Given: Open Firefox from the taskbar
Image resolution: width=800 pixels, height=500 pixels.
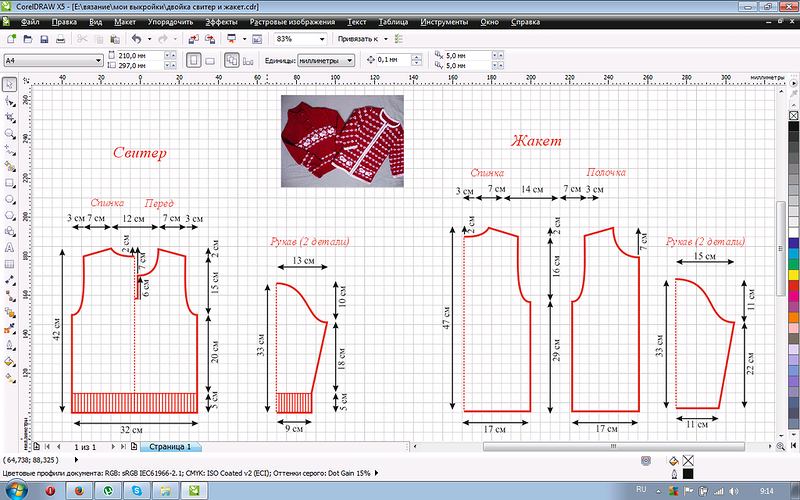Looking at the screenshot, I should pyautogui.click(x=79, y=491).
